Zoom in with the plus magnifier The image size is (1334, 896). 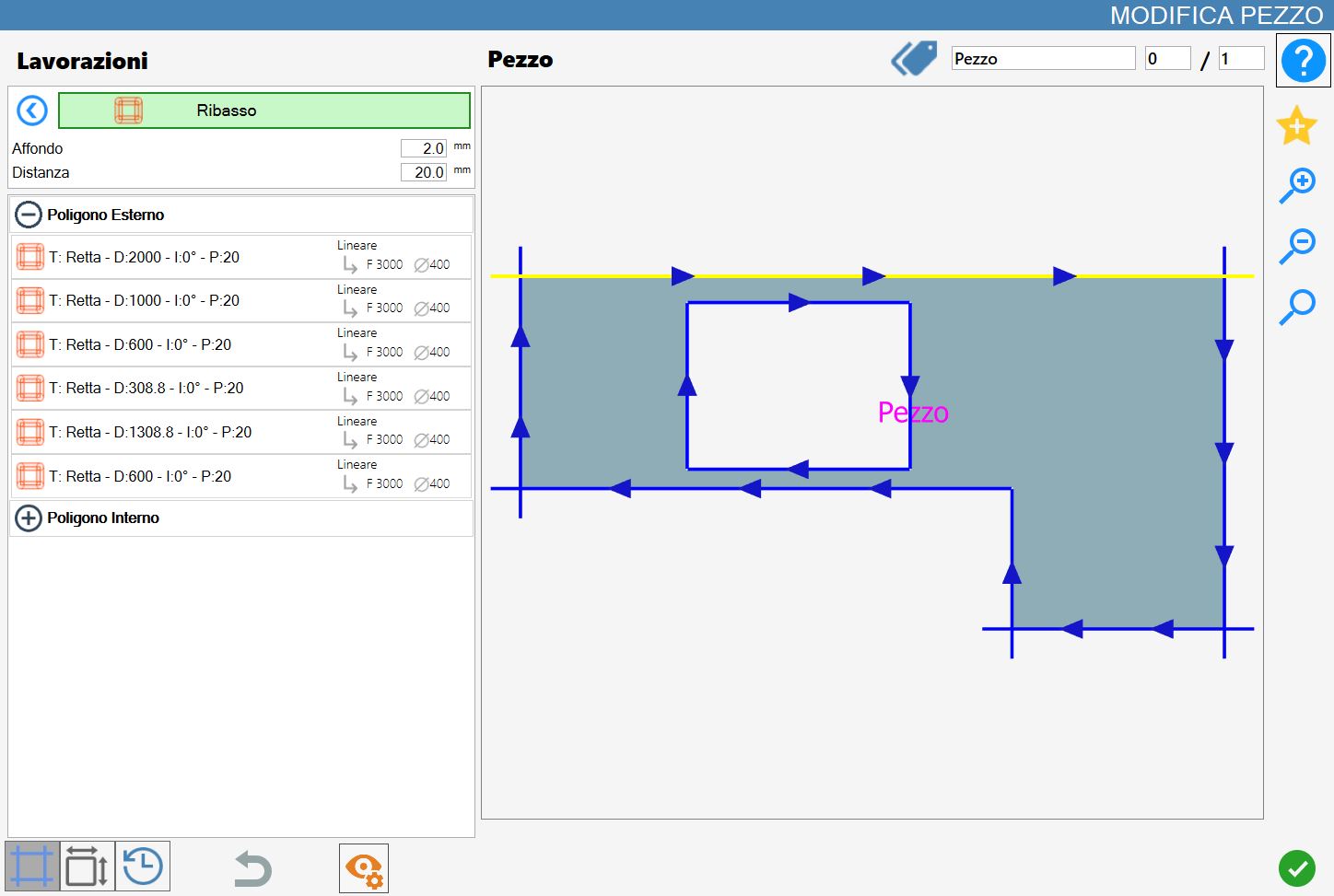pyautogui.click(x=1297, y=185)
